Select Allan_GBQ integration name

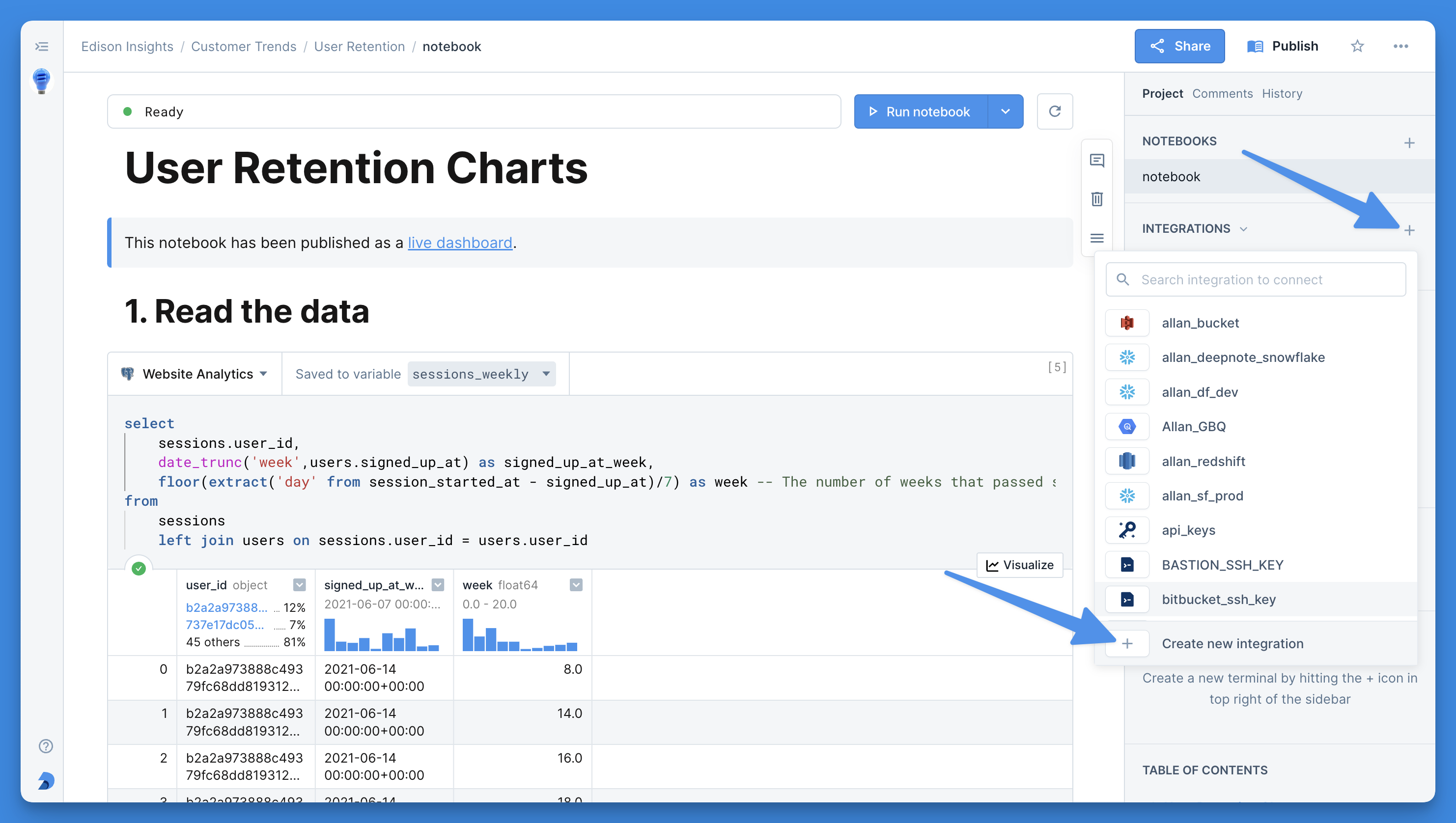coord(1194,426)
